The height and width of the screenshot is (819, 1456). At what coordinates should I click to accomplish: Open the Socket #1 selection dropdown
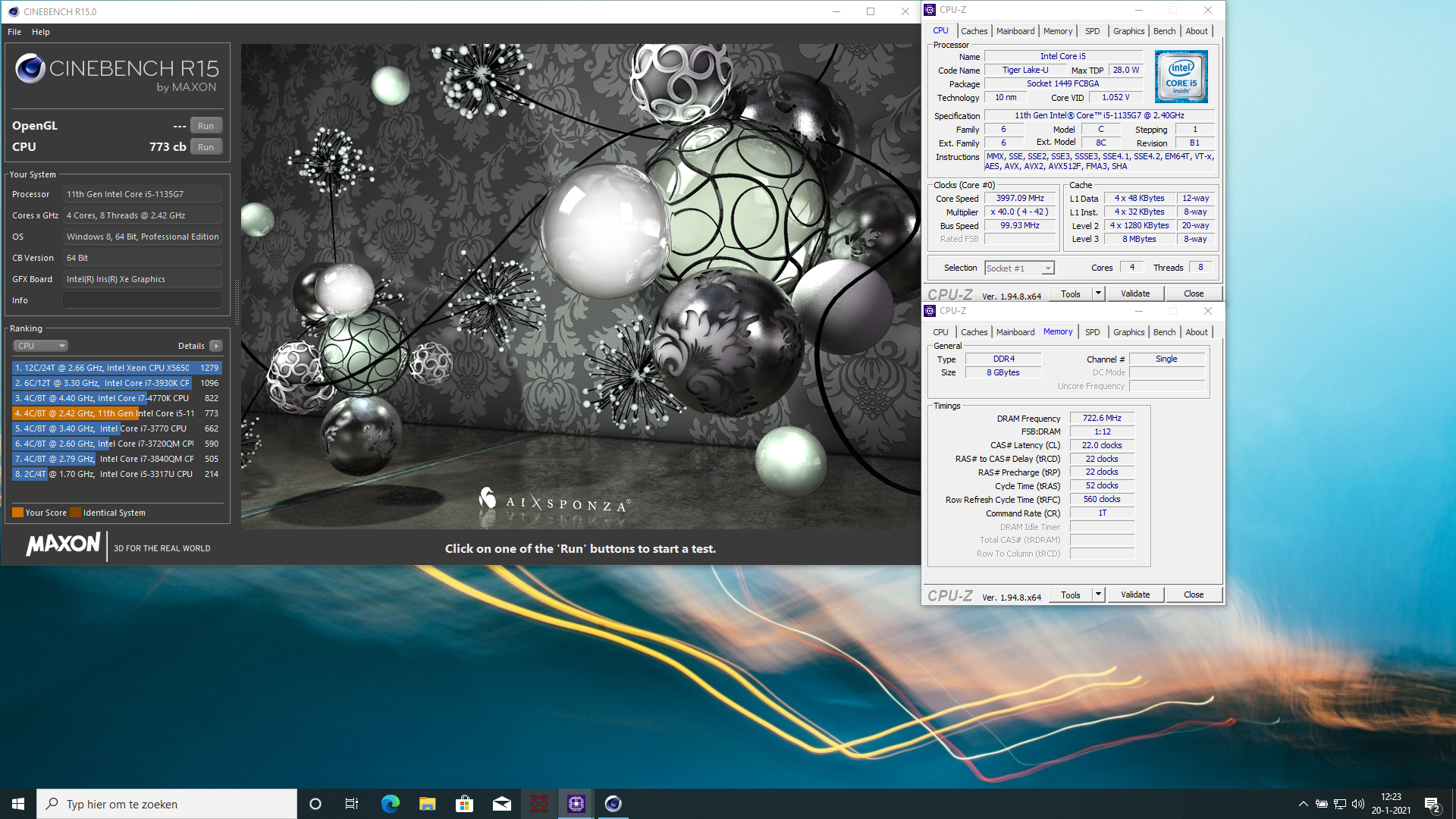[1019, 268]
